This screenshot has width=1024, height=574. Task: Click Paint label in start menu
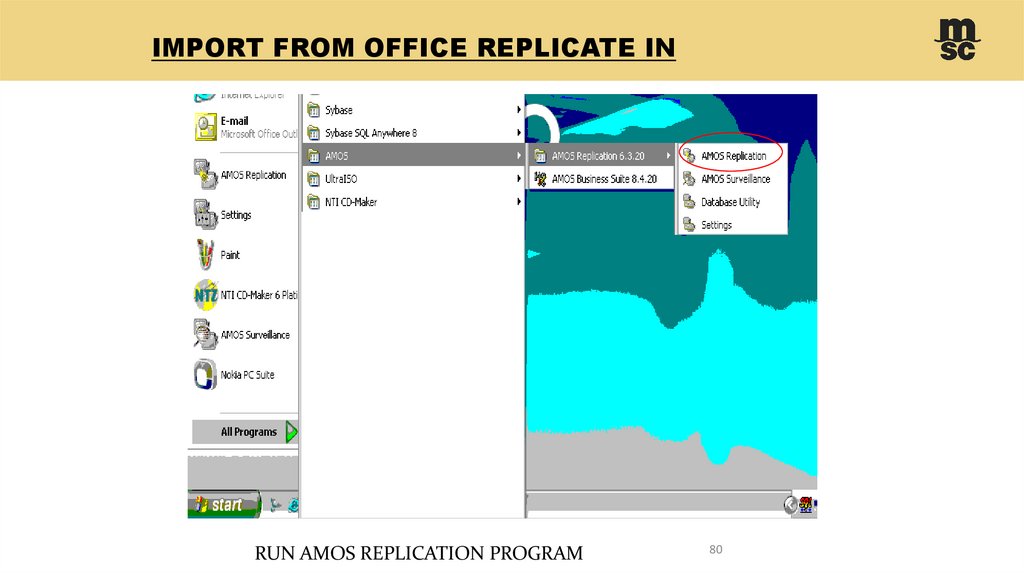click(230, 255)
